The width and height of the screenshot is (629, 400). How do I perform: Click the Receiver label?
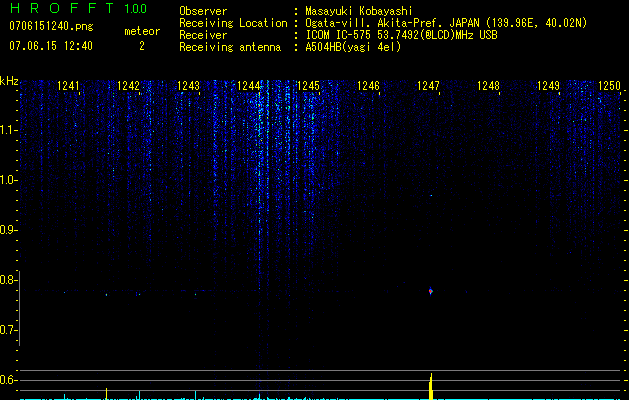coord(203,35)
